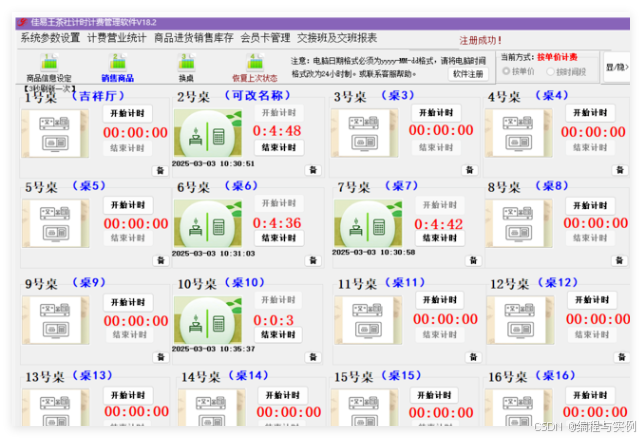Stop table 7 timer with 结束计时
The image size is (642, 438).
click(440, 238)
